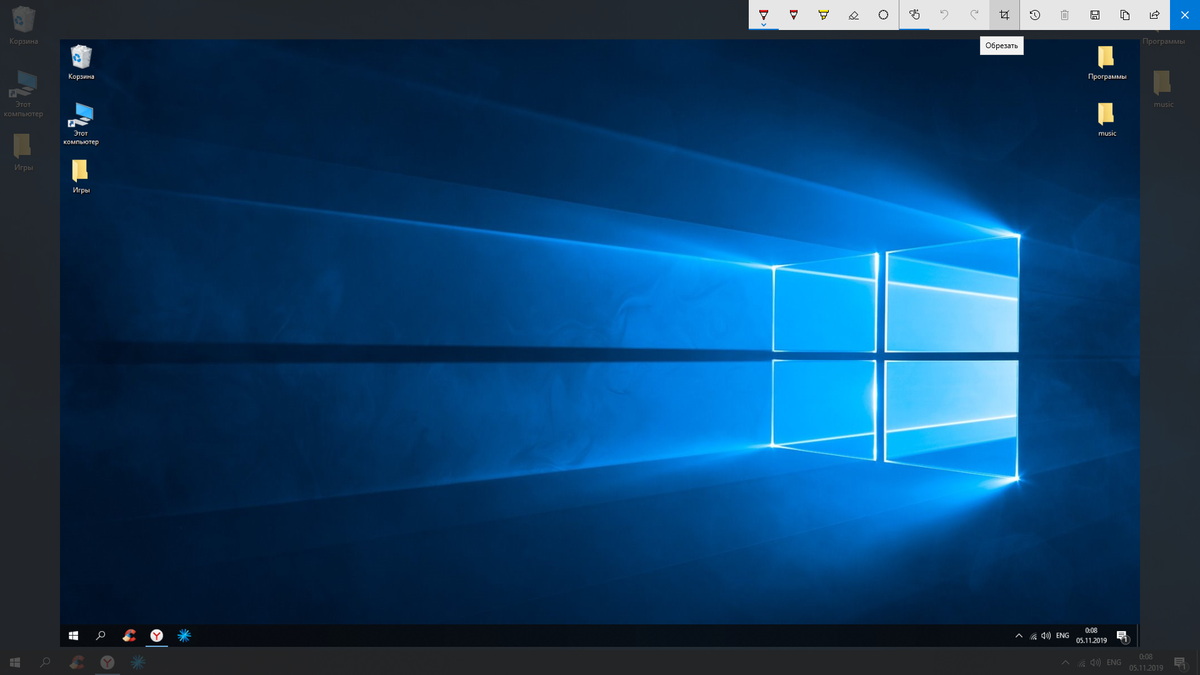The width and height of the screenshot is (1200, 675).
Task: Select dimmed music folder on outer desktop
Action: [x=1163, y=89]
